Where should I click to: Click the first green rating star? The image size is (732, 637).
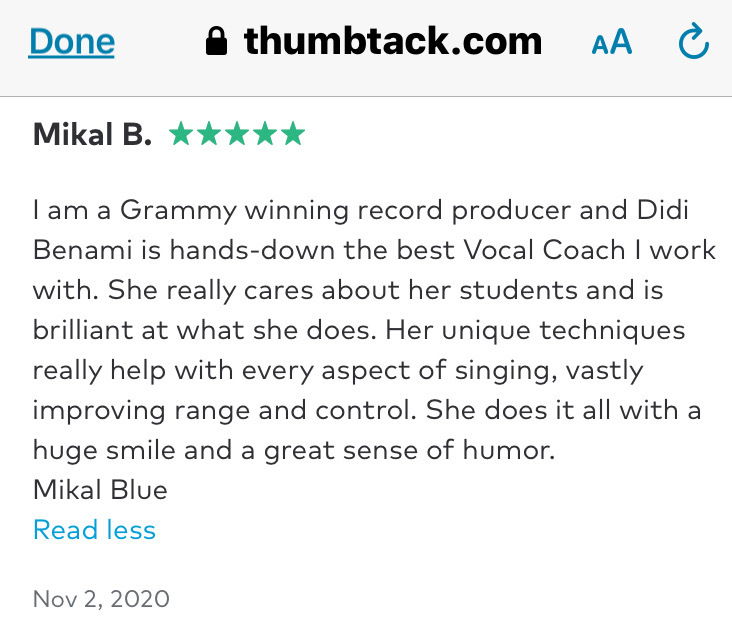[x=181, y=134]
